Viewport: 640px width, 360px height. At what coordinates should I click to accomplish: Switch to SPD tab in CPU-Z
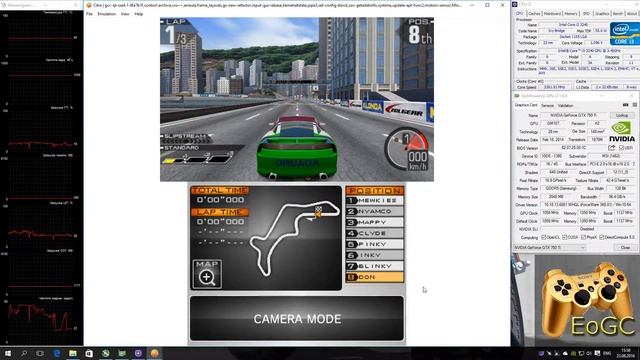click(x=586, y=13)
